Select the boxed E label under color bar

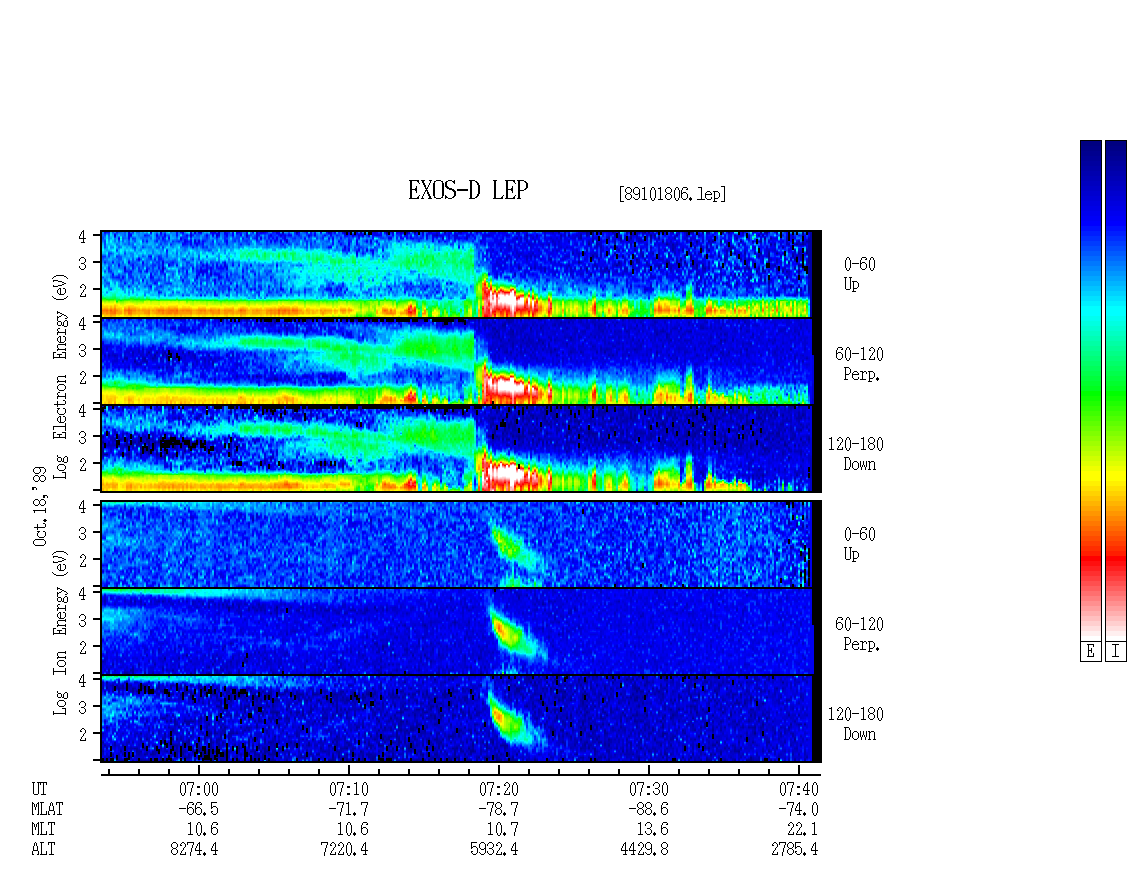click(x=1090, y=652)
